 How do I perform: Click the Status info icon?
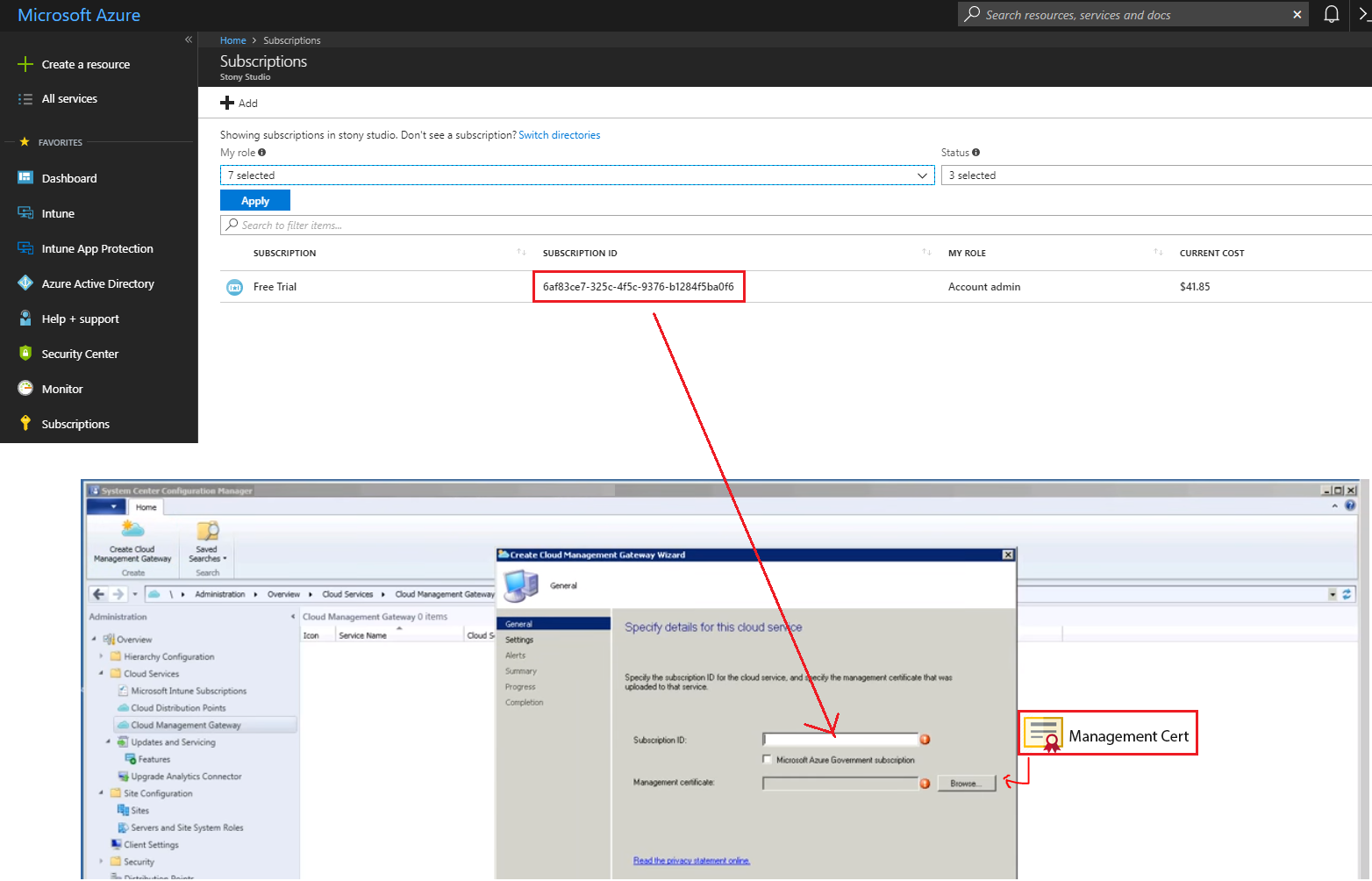point(975,153)
